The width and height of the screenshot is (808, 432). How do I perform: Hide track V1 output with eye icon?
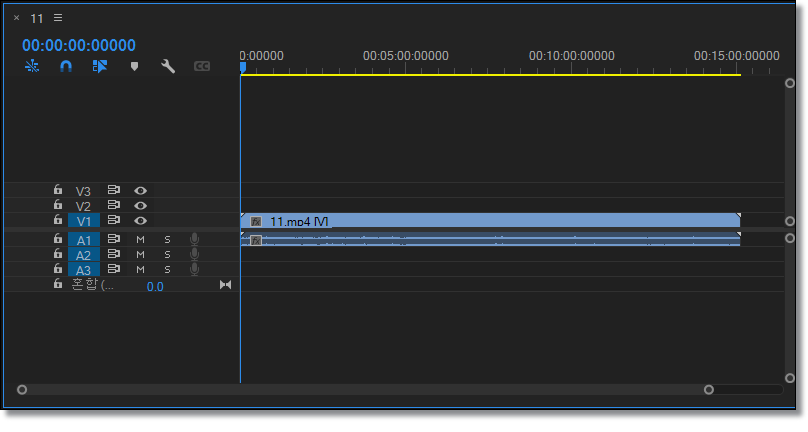(140, 221)
